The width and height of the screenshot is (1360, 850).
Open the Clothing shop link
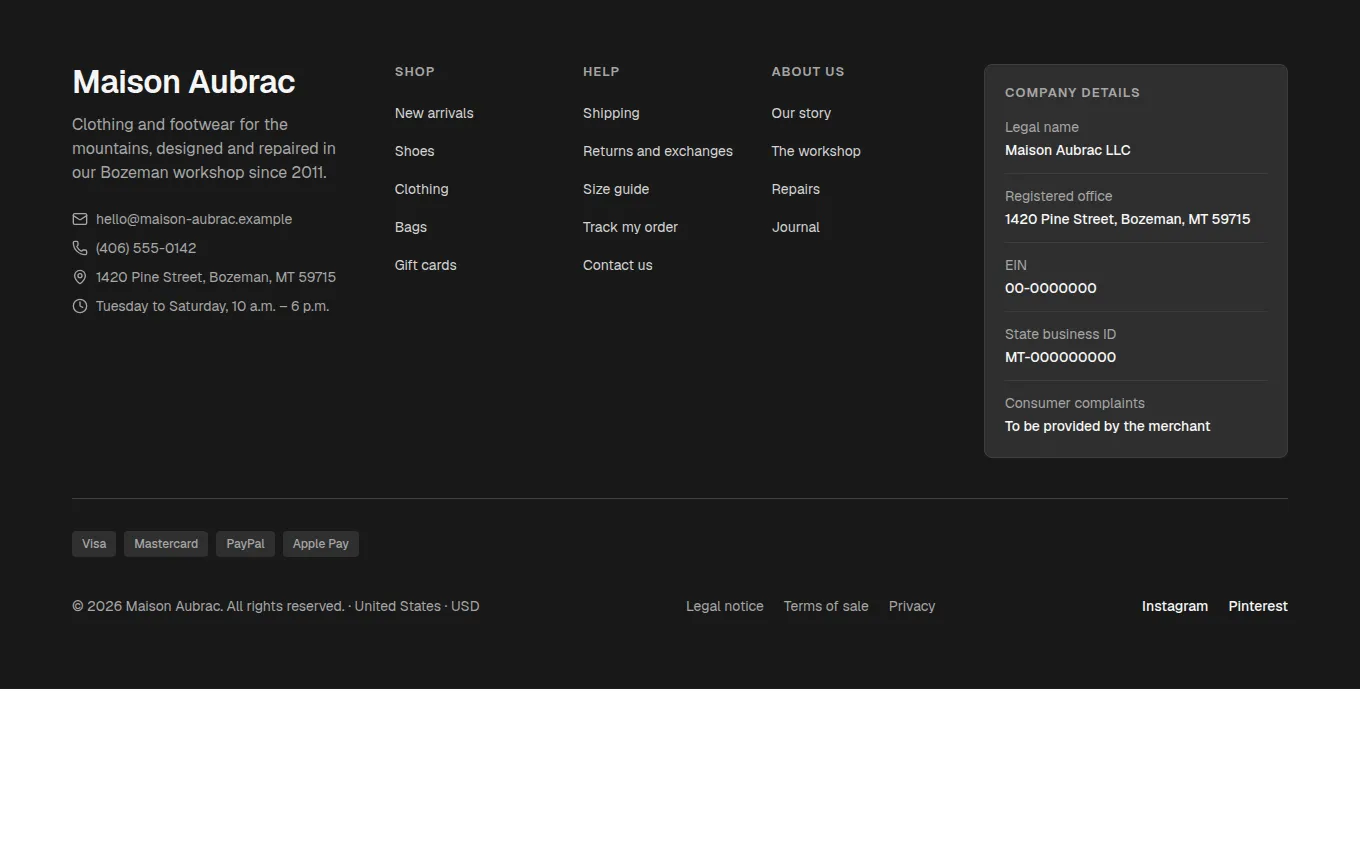pyautogui.click(x=421, y=189)
